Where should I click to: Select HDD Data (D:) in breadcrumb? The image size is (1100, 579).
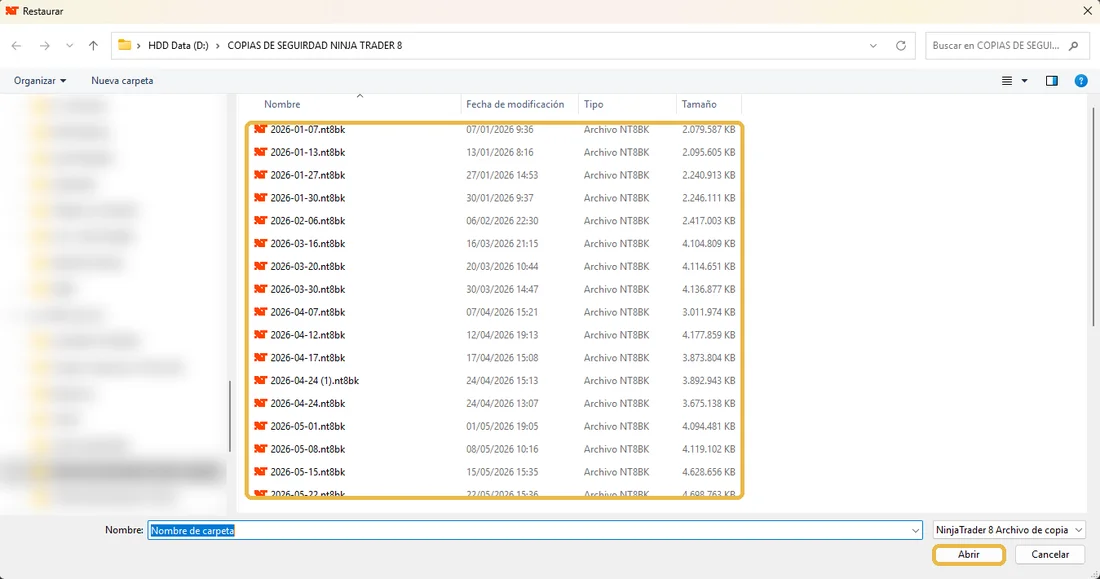click(178, 45)
